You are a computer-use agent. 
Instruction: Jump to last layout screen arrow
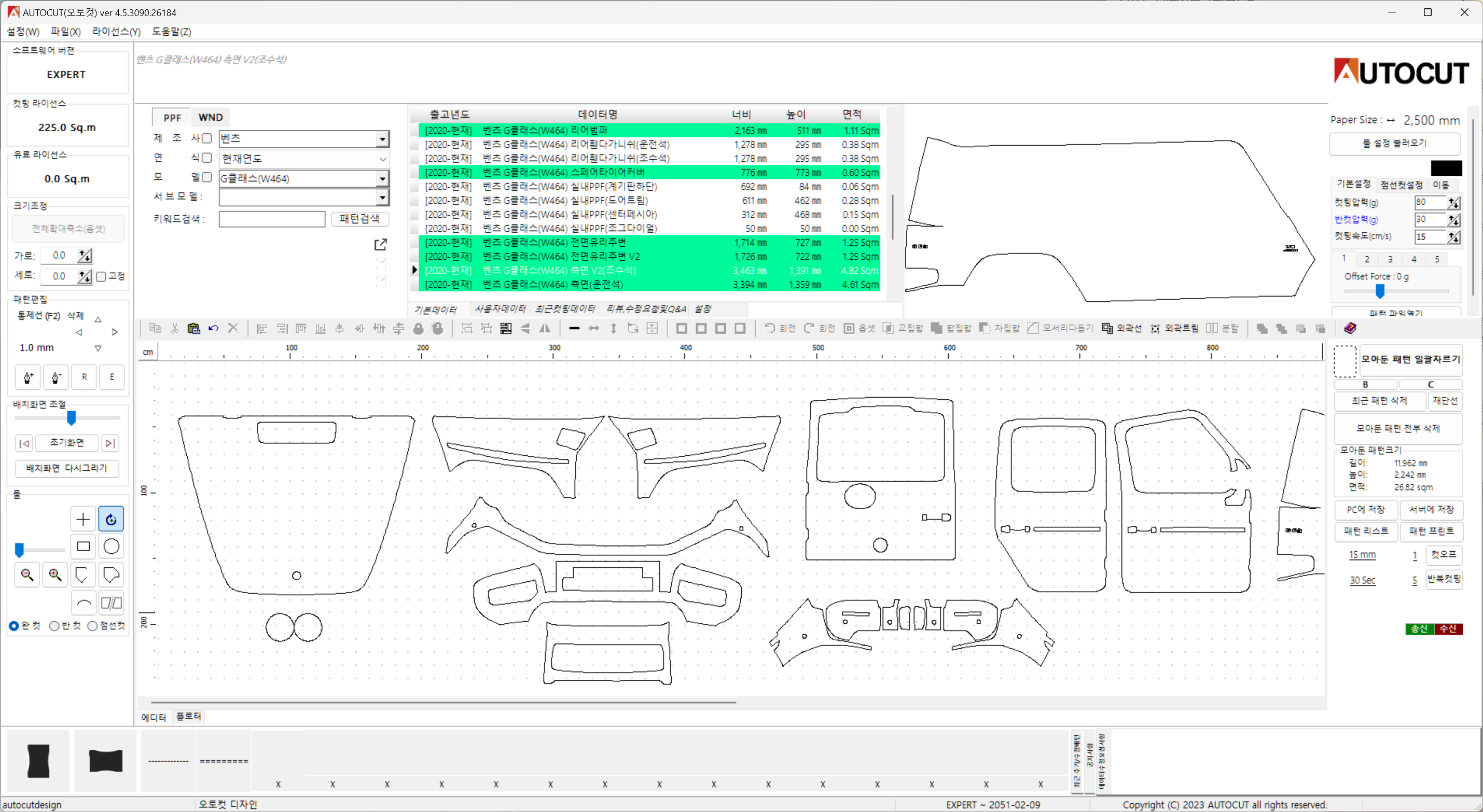coord(110,443)
